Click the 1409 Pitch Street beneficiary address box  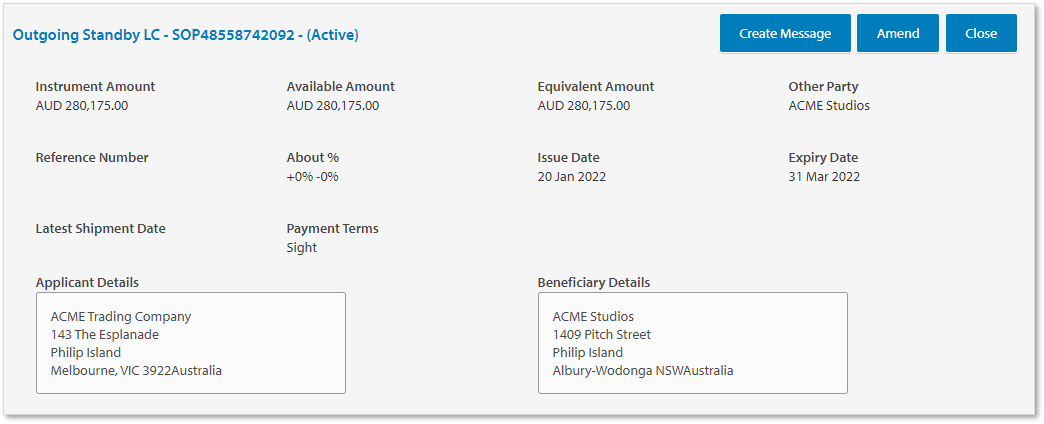click(x=692, y=343)
